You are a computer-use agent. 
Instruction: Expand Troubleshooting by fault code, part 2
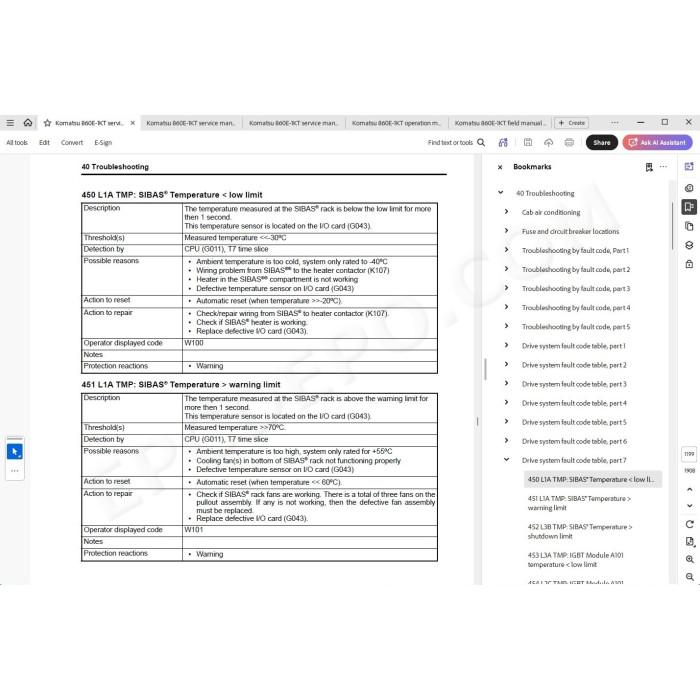(x=506, y=269)
